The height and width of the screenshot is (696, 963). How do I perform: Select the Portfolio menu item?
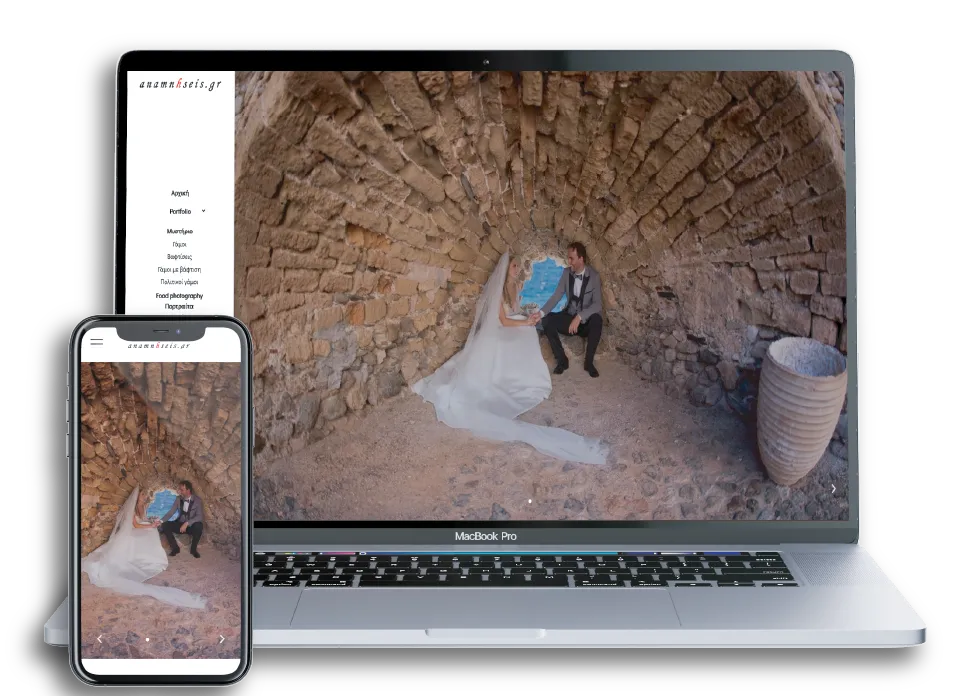coord(180,212)
